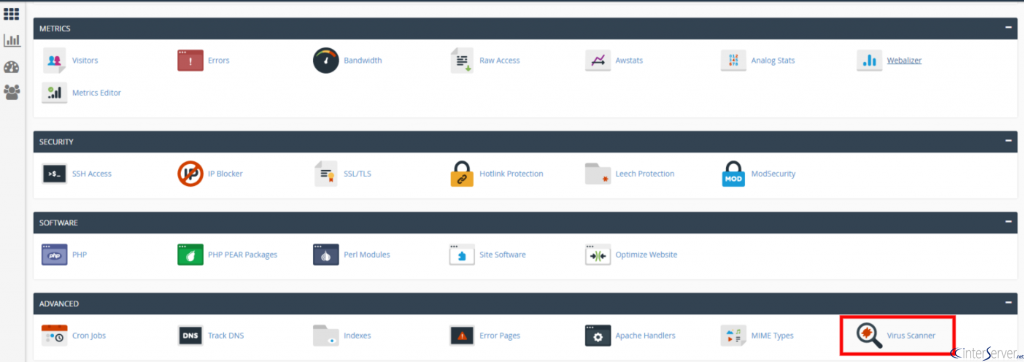Select the Error Pages icon
1024x362 pixels.
[x=462, y=335]
